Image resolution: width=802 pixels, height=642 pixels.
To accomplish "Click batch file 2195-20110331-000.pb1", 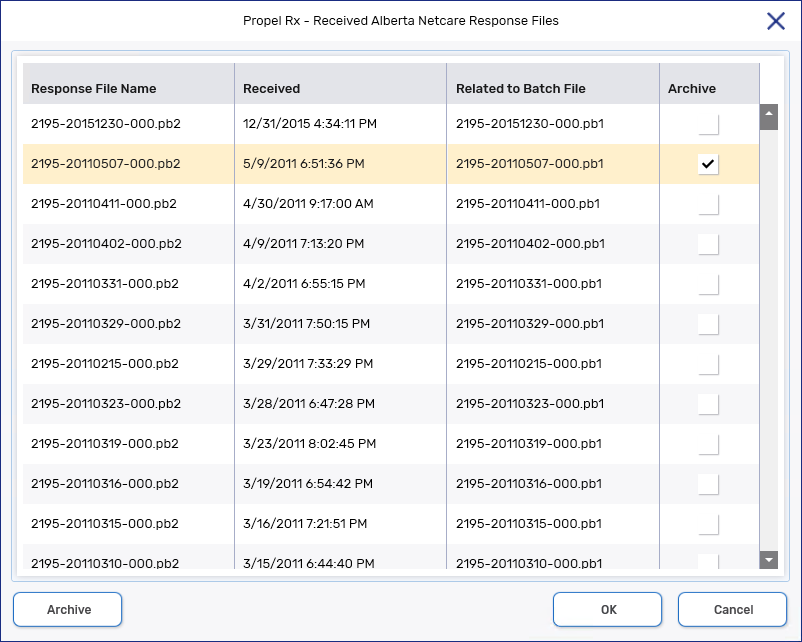I will coord(529,283).
